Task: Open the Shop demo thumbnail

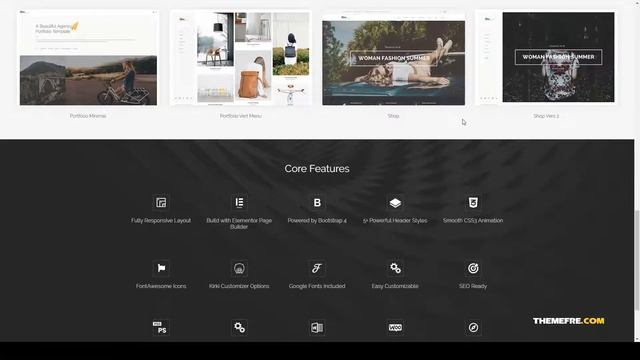Action: click(x=393, y=58)
